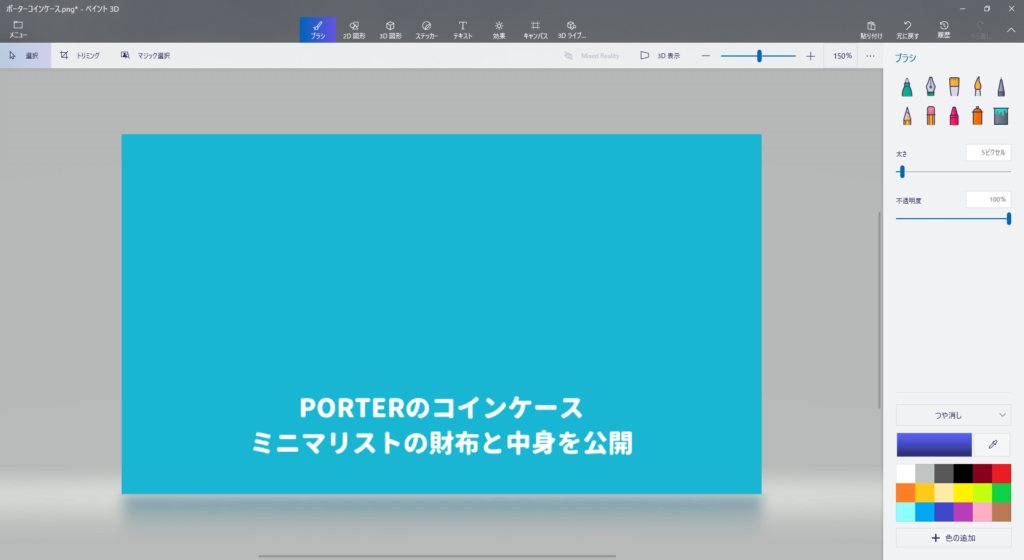Choose the bright red swatch
The image size is (1024, 560).
click(x=1001, y=473)
